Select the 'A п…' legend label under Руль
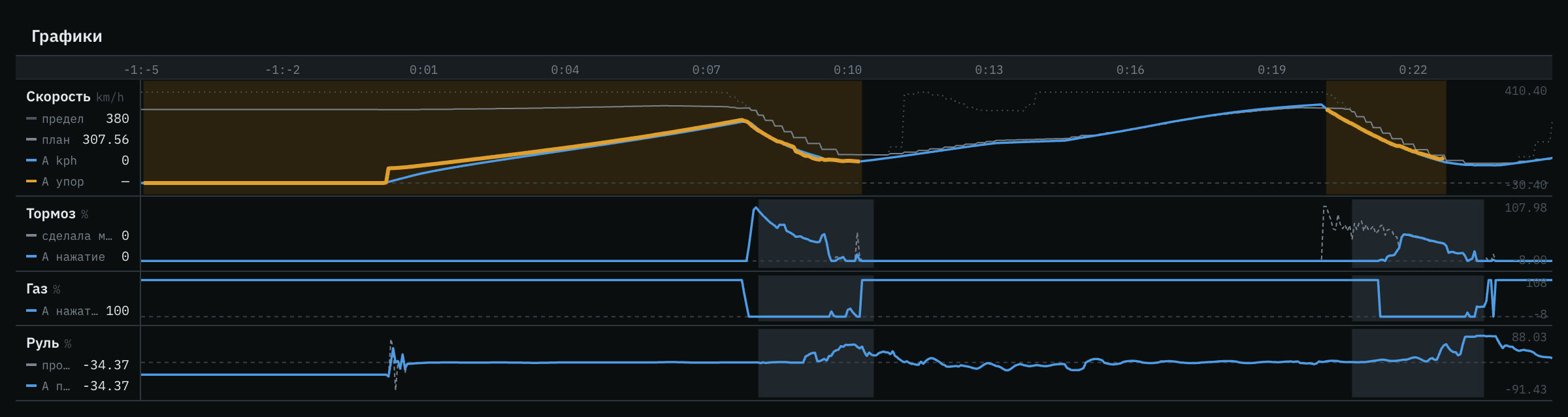This screenshot has width=1568, height=417. coord(56,386)
